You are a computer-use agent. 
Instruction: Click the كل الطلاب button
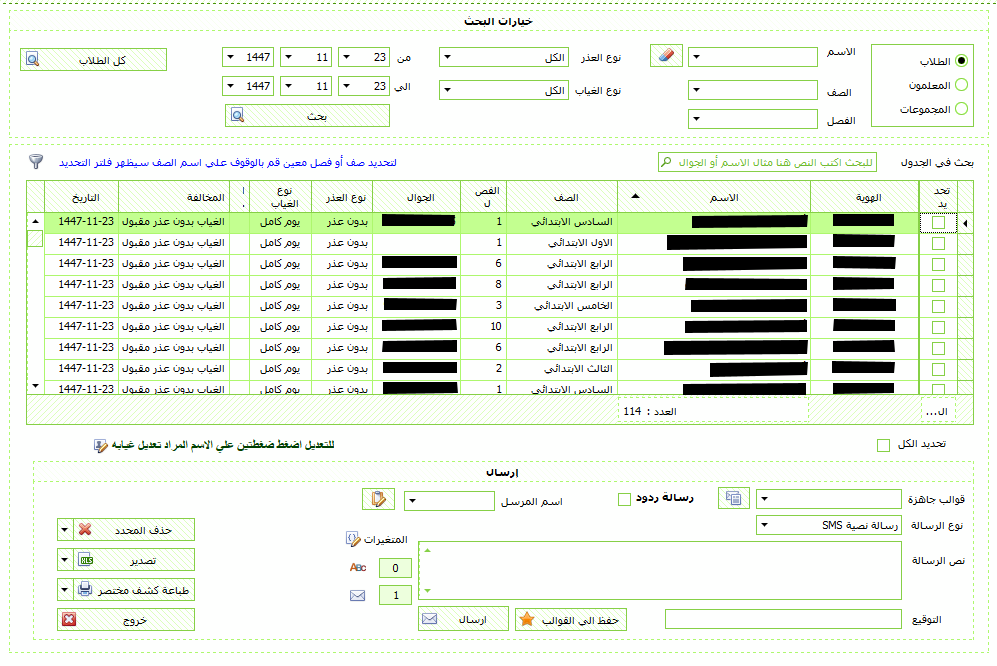[93, 60]
